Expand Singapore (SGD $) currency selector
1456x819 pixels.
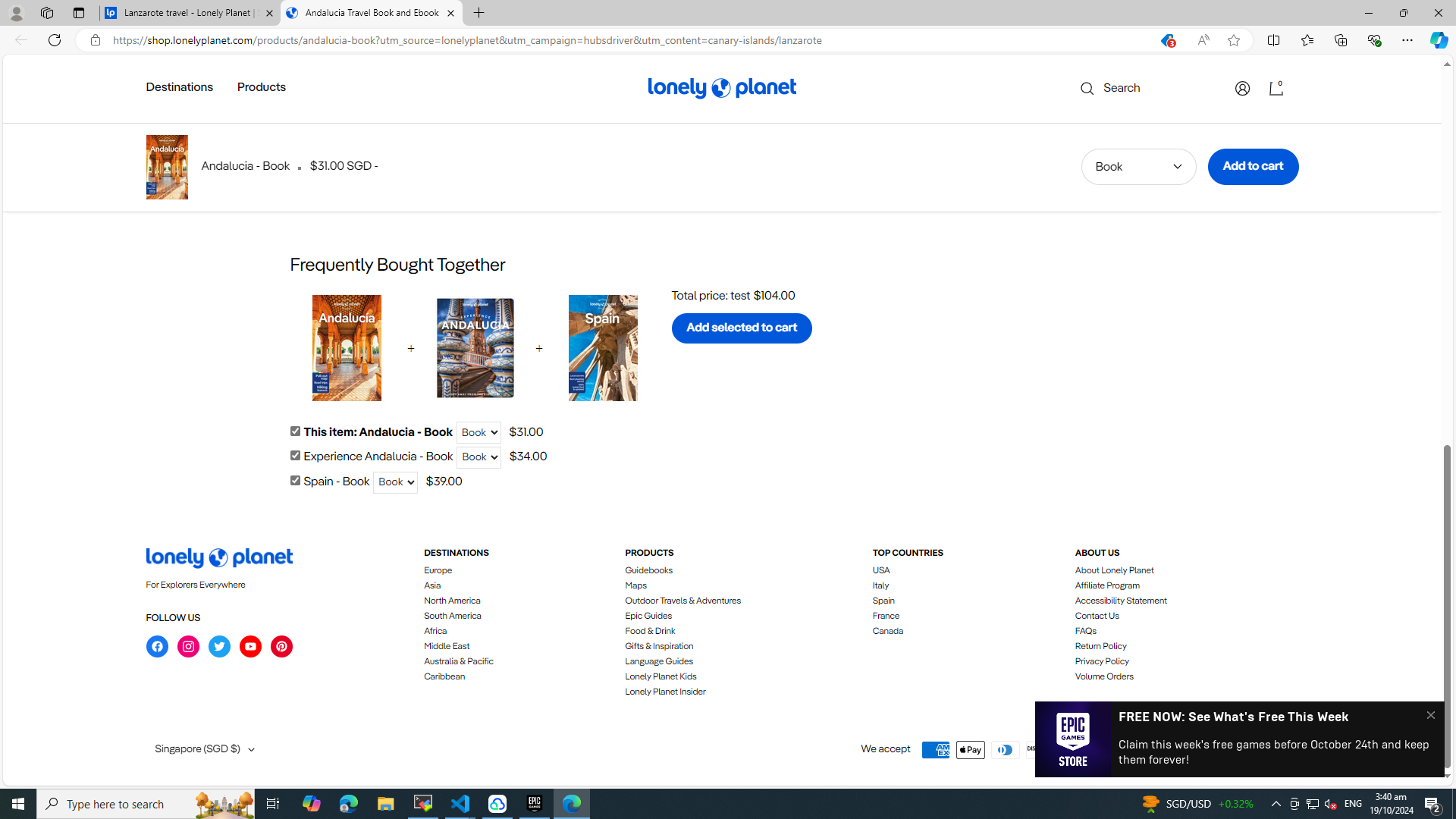[x=205, y=749]
